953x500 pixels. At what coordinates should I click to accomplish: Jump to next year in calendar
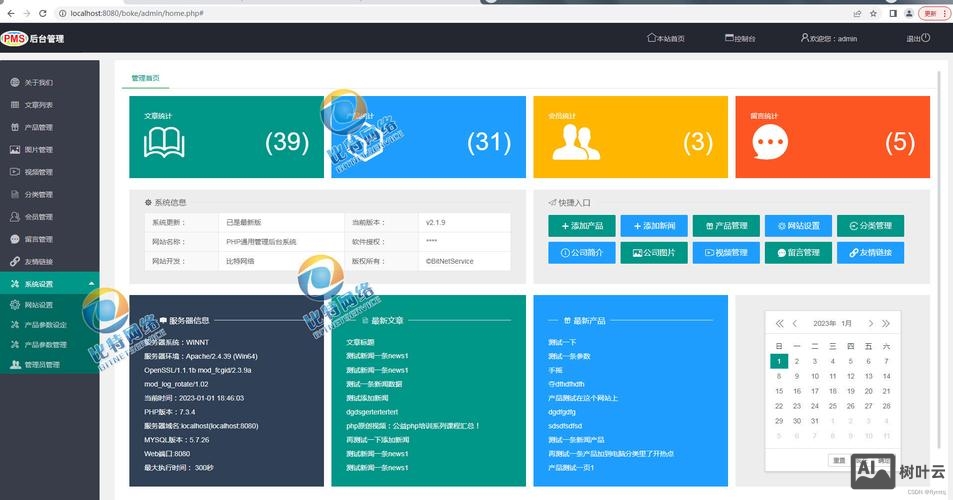click(x=885, y=323)
